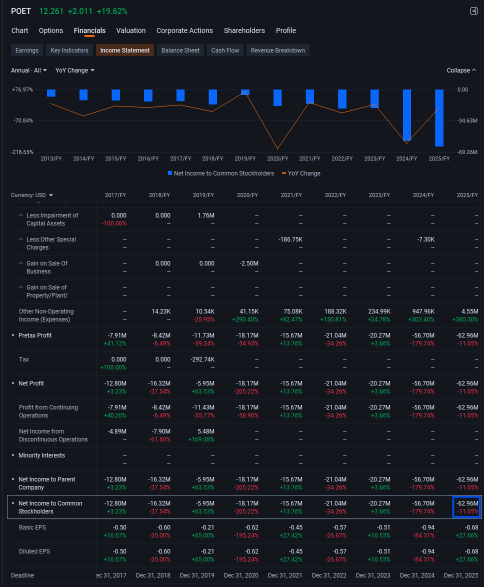This screenshot has height=587, width=484.
Task: Select the Key Indicators sub-tab
Action: click(x=69, y=51)
